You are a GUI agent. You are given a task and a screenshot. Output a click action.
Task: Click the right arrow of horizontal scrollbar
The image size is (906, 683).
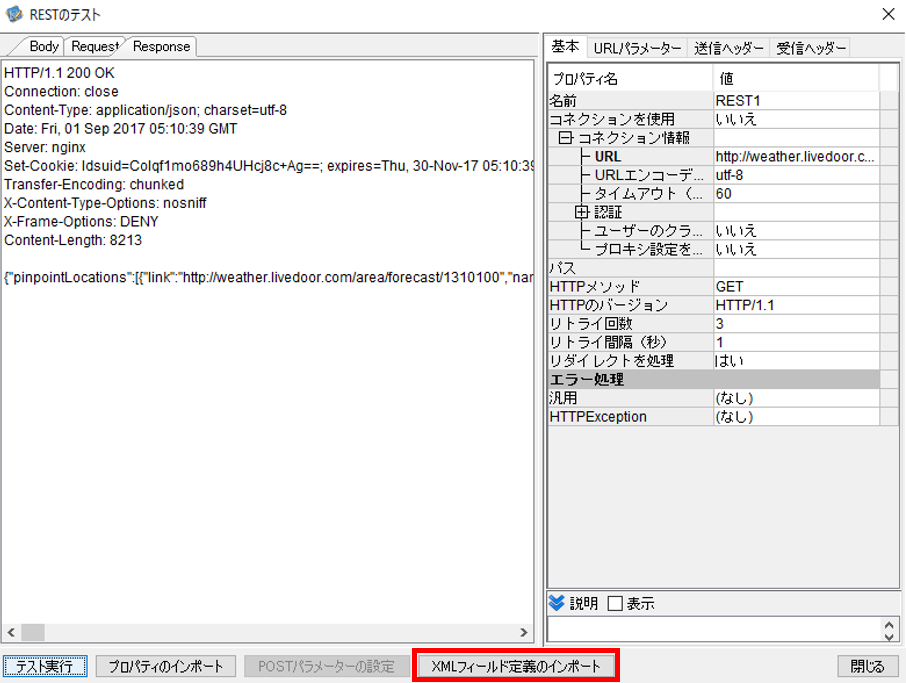[523, 632]
